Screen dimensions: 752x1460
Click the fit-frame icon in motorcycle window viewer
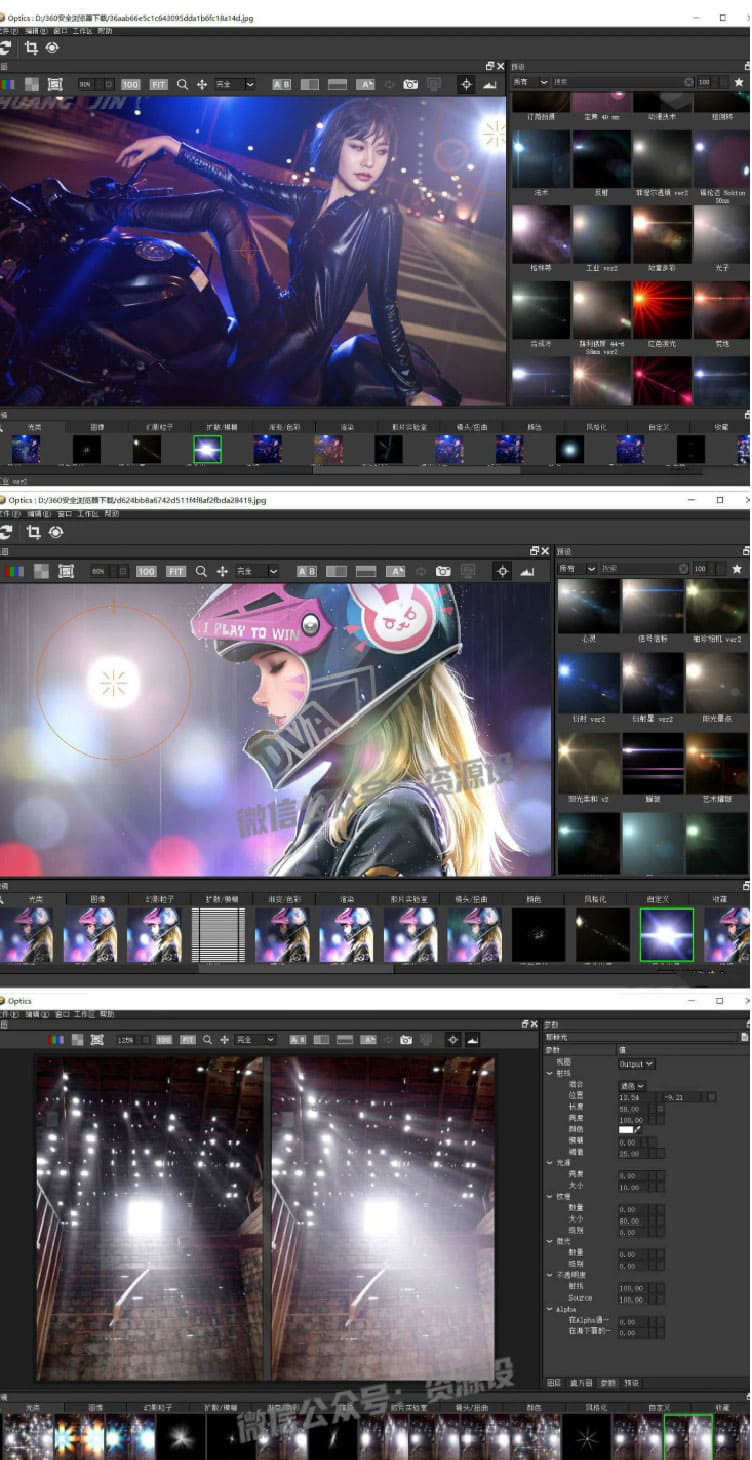point(55,85)
